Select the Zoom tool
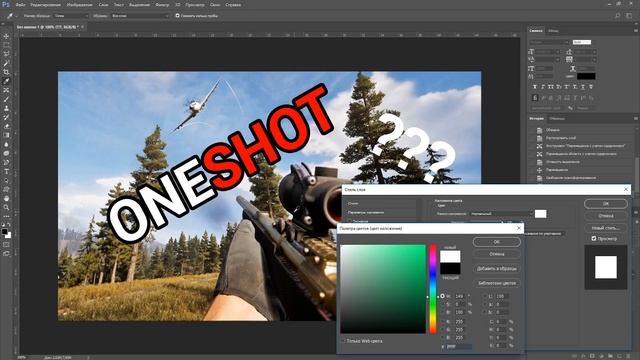 [6, 207]
